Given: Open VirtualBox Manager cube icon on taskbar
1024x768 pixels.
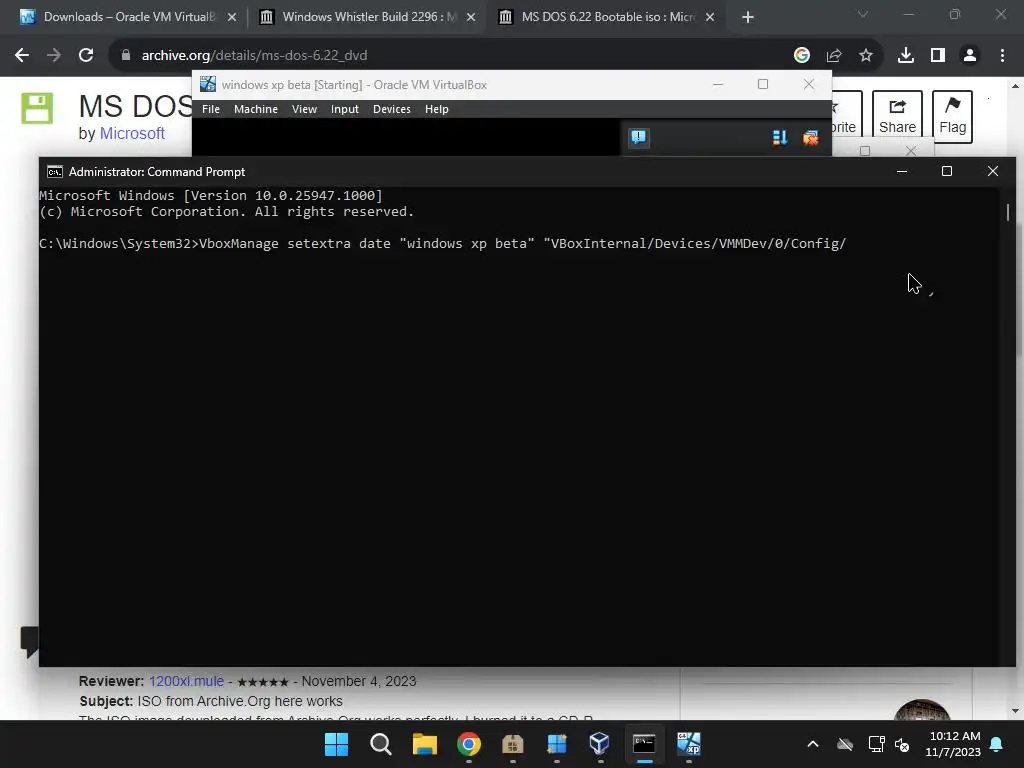Looking at the screenshot, I should click(600, 744).
